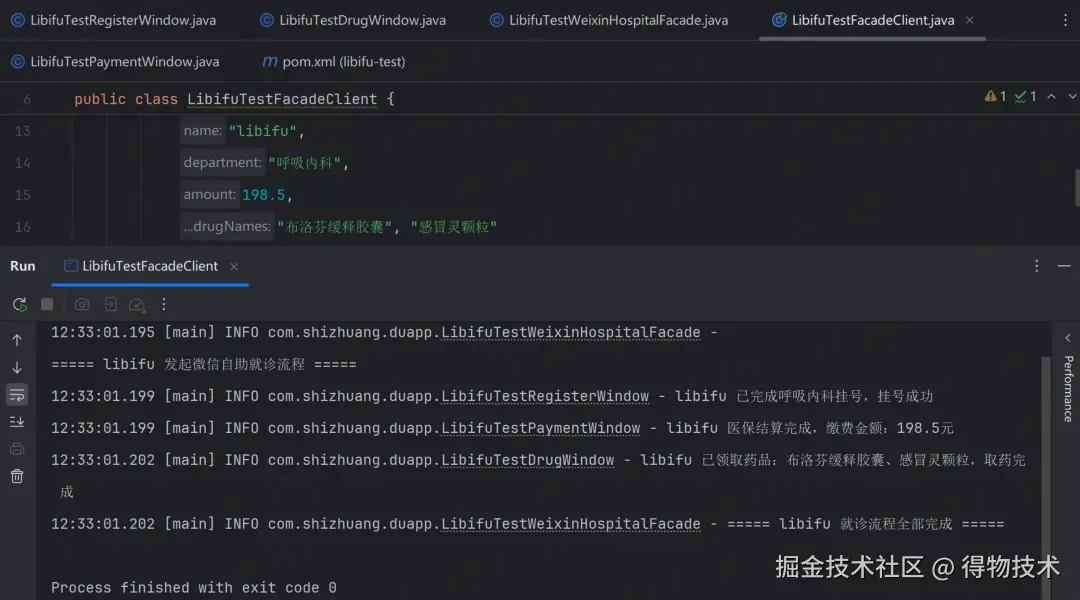Select the LibifuTestFacadeClient run configuration tab
Image resolution: width=1080 pixels, height=600 pixels.
coord(141,266)
